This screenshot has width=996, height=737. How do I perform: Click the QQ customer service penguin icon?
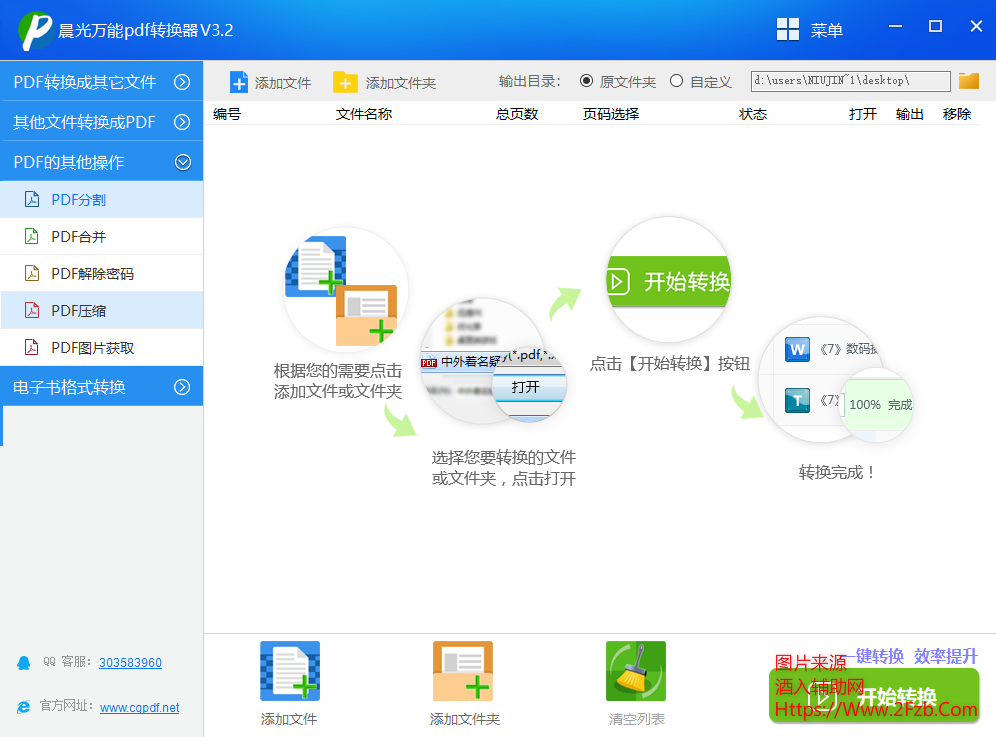23,662
